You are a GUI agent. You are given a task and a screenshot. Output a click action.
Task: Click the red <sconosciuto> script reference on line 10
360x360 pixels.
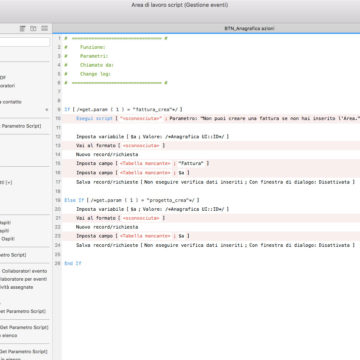click(x=141, y=119)
